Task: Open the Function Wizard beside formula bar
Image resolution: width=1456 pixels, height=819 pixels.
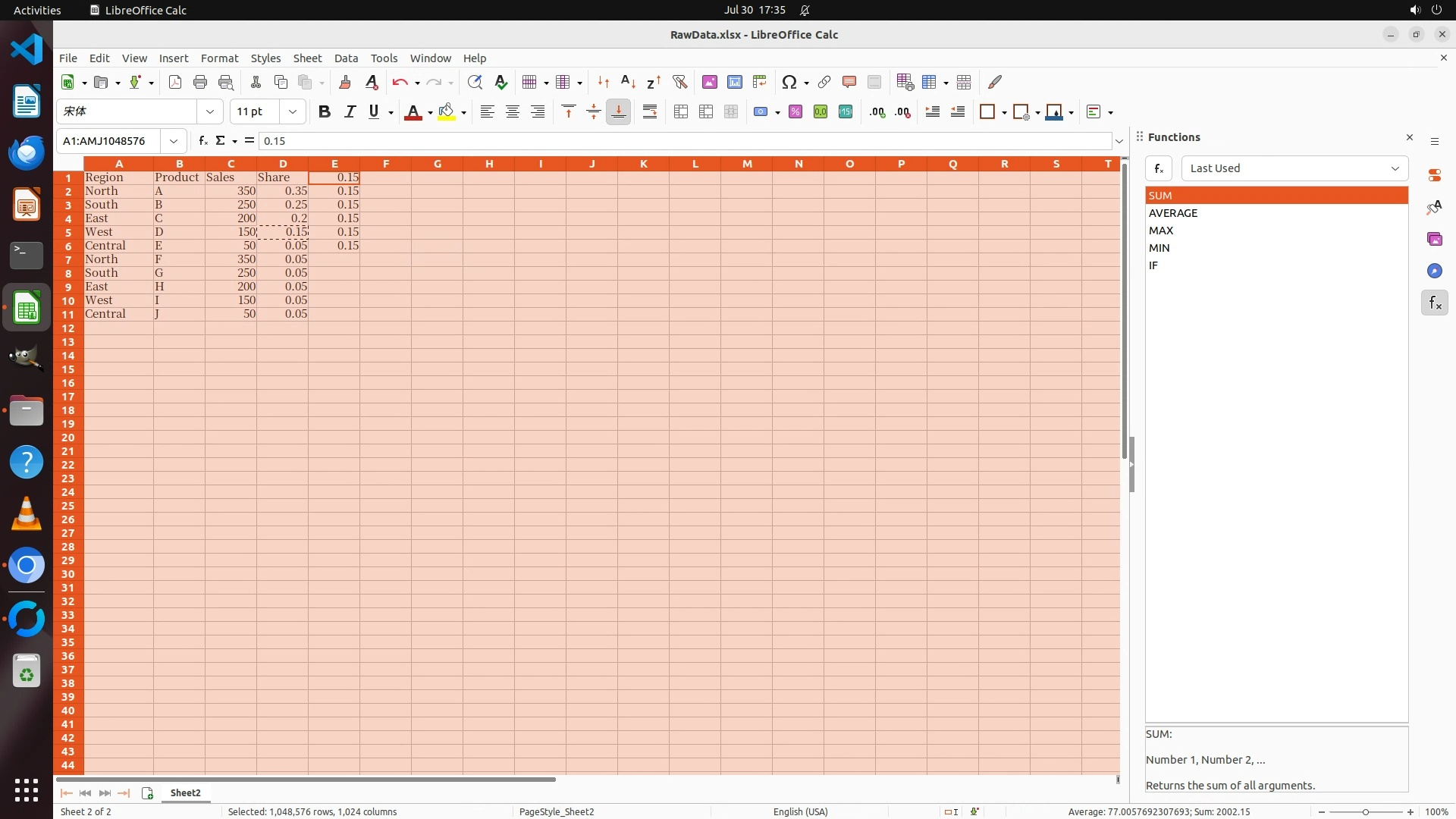Action: click(202, 140)
